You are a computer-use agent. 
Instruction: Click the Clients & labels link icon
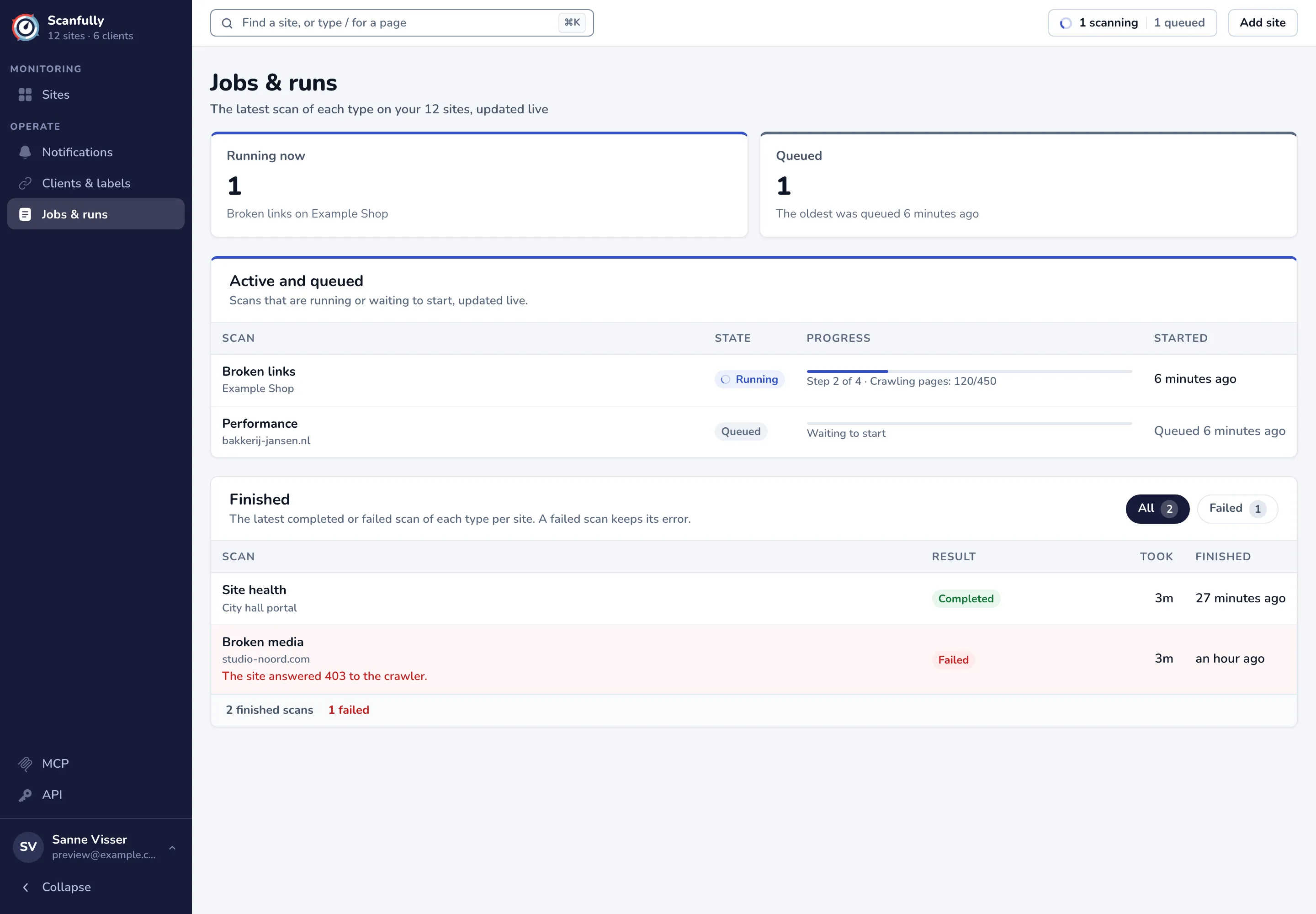25,183
